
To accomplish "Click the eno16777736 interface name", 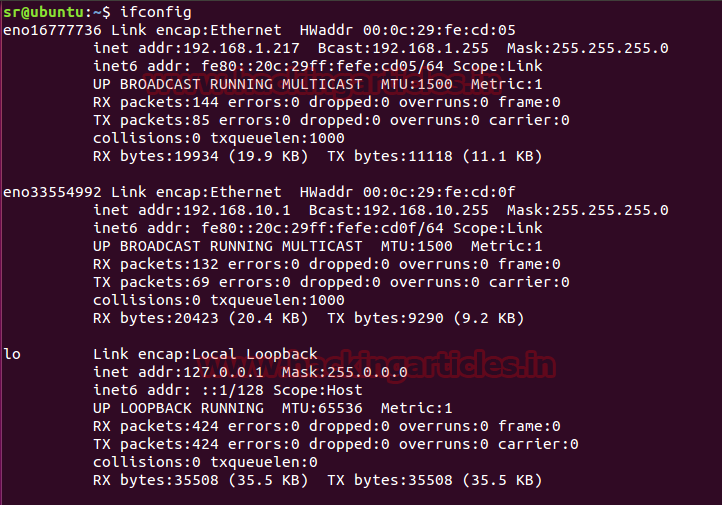I will 52,30.
